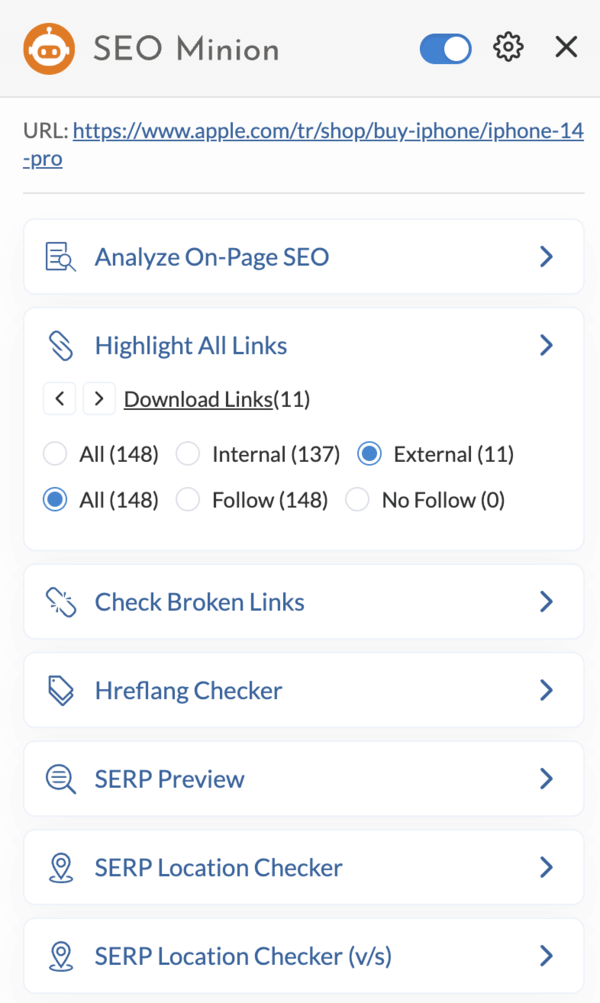Click the SERP Preview magnifier icon
Image resolution: width=600 pixels, height=1003 pixels.
point(60,778)
